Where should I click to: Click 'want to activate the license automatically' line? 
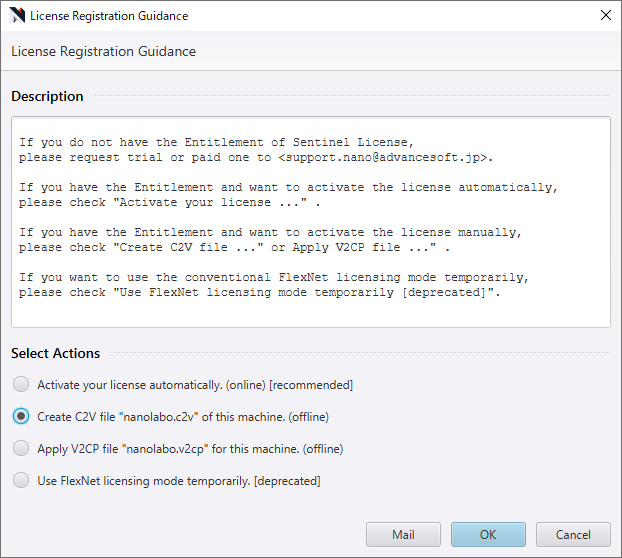click(x=288, y=187)
